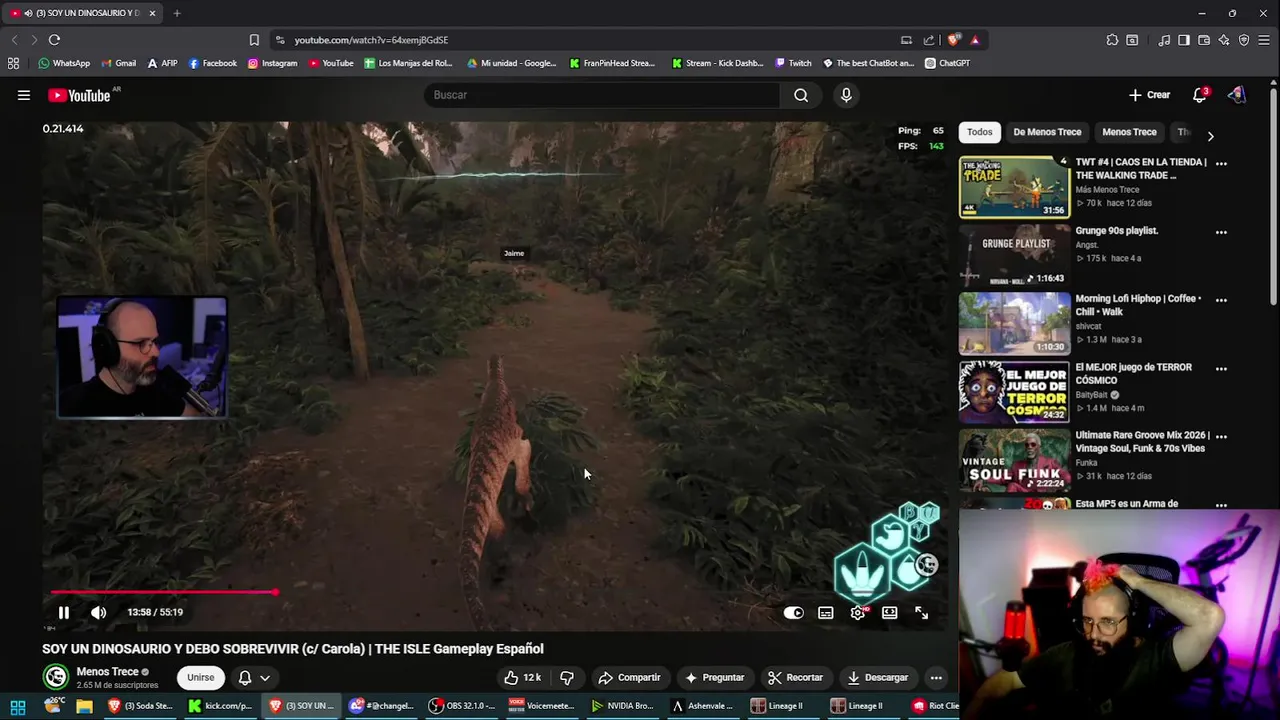Click the Descargar download button
This screenshot has width=1280, height=720.
[x=877, y=677]
